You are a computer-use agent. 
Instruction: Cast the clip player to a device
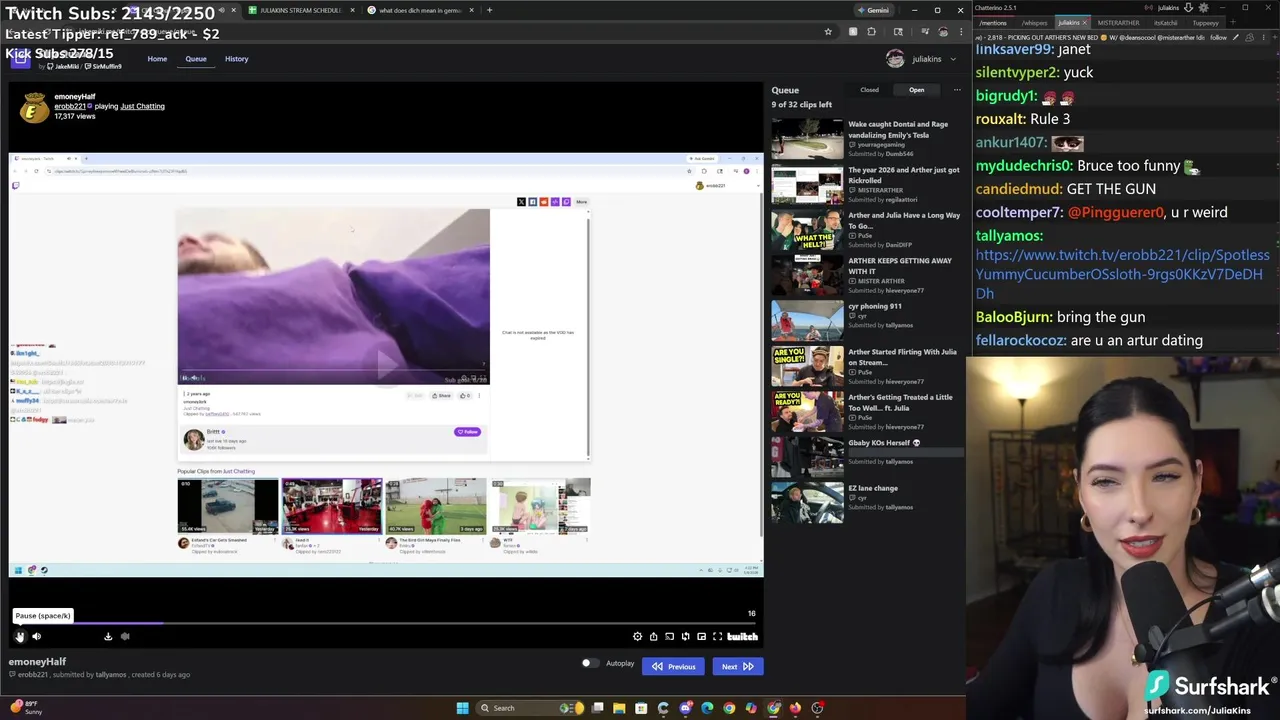pos(669,636)
